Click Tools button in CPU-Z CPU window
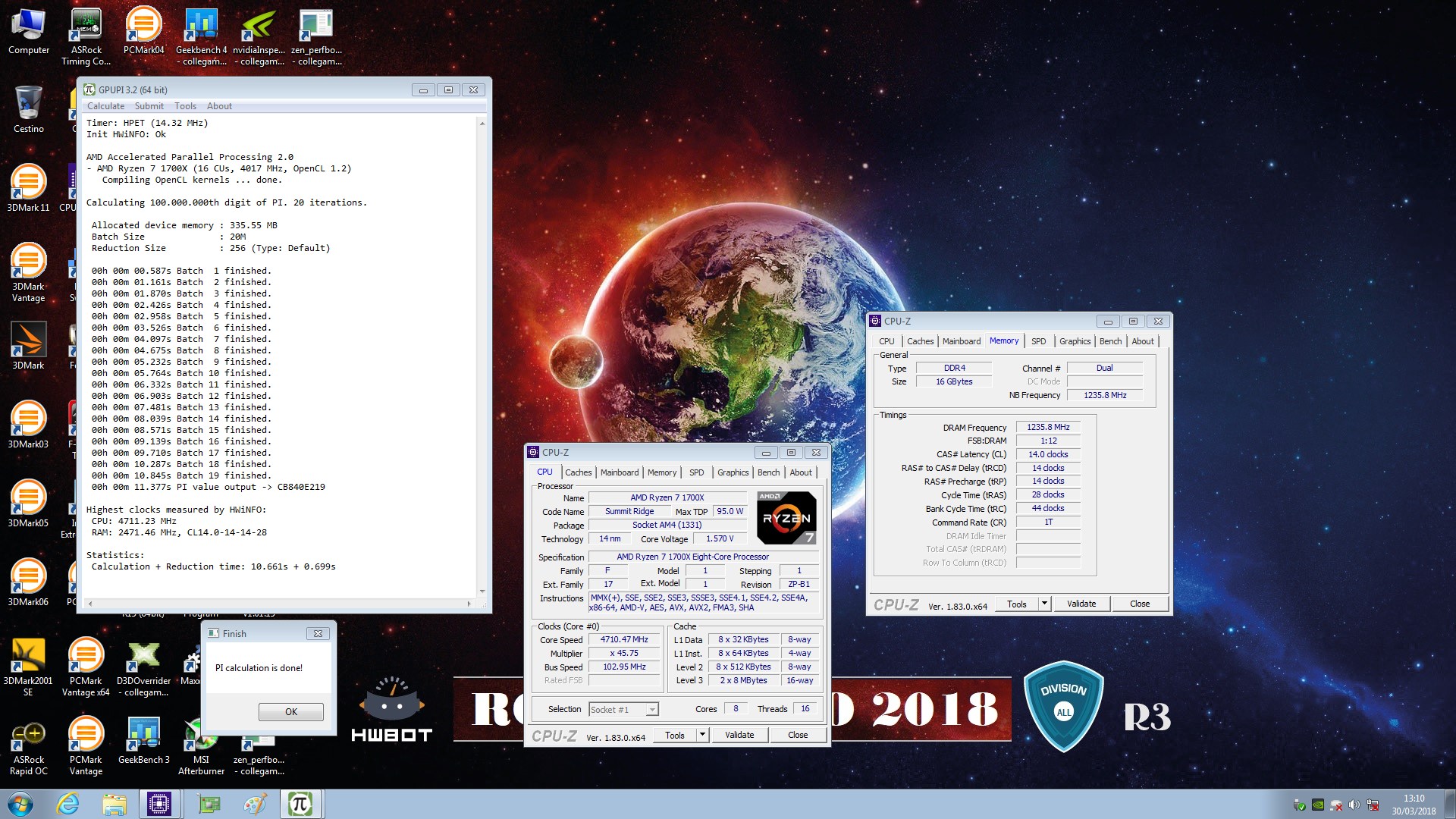Viewport: 1456px width, 819px height. [675, 735]
